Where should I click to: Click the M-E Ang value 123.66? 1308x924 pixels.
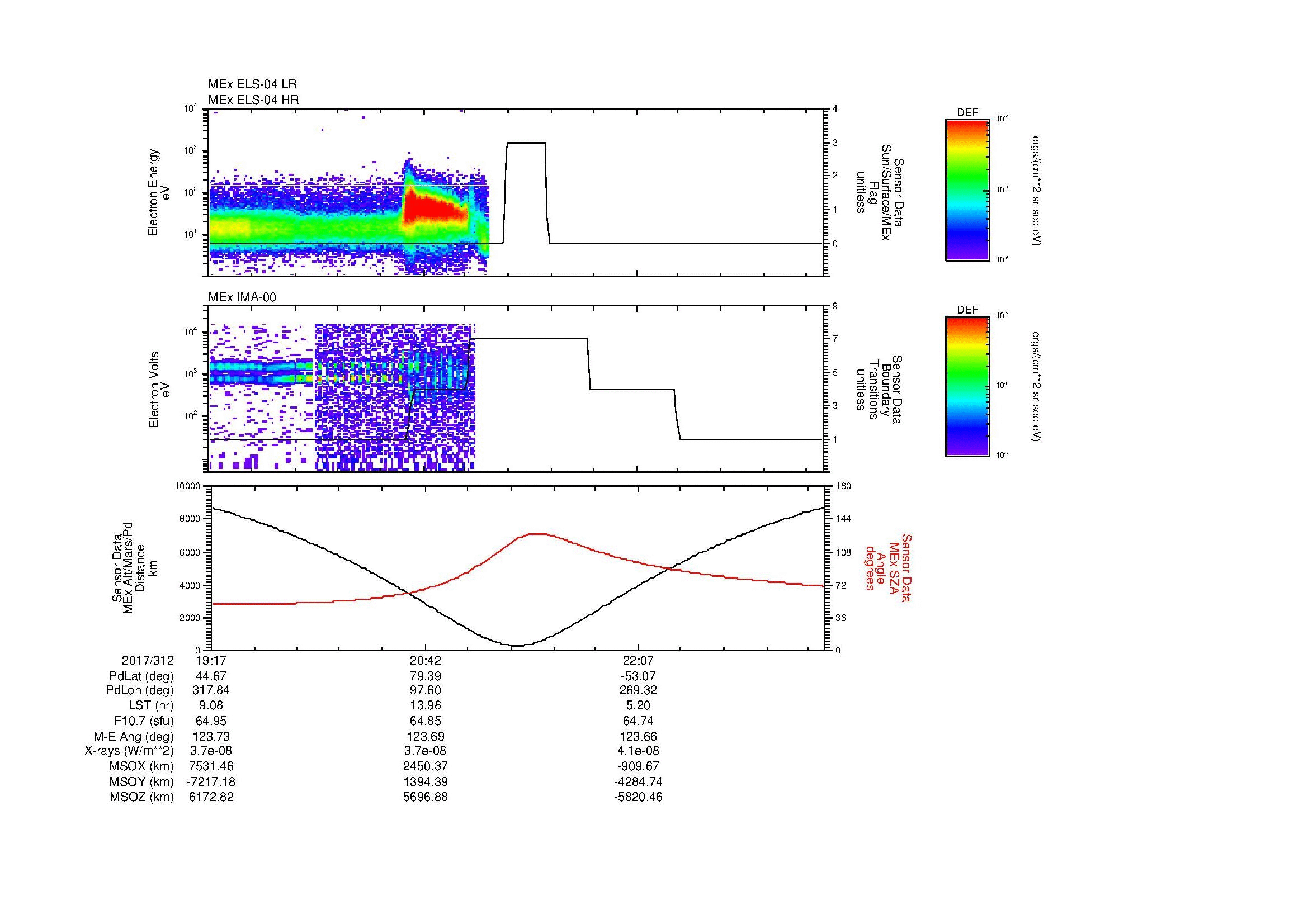638,737
